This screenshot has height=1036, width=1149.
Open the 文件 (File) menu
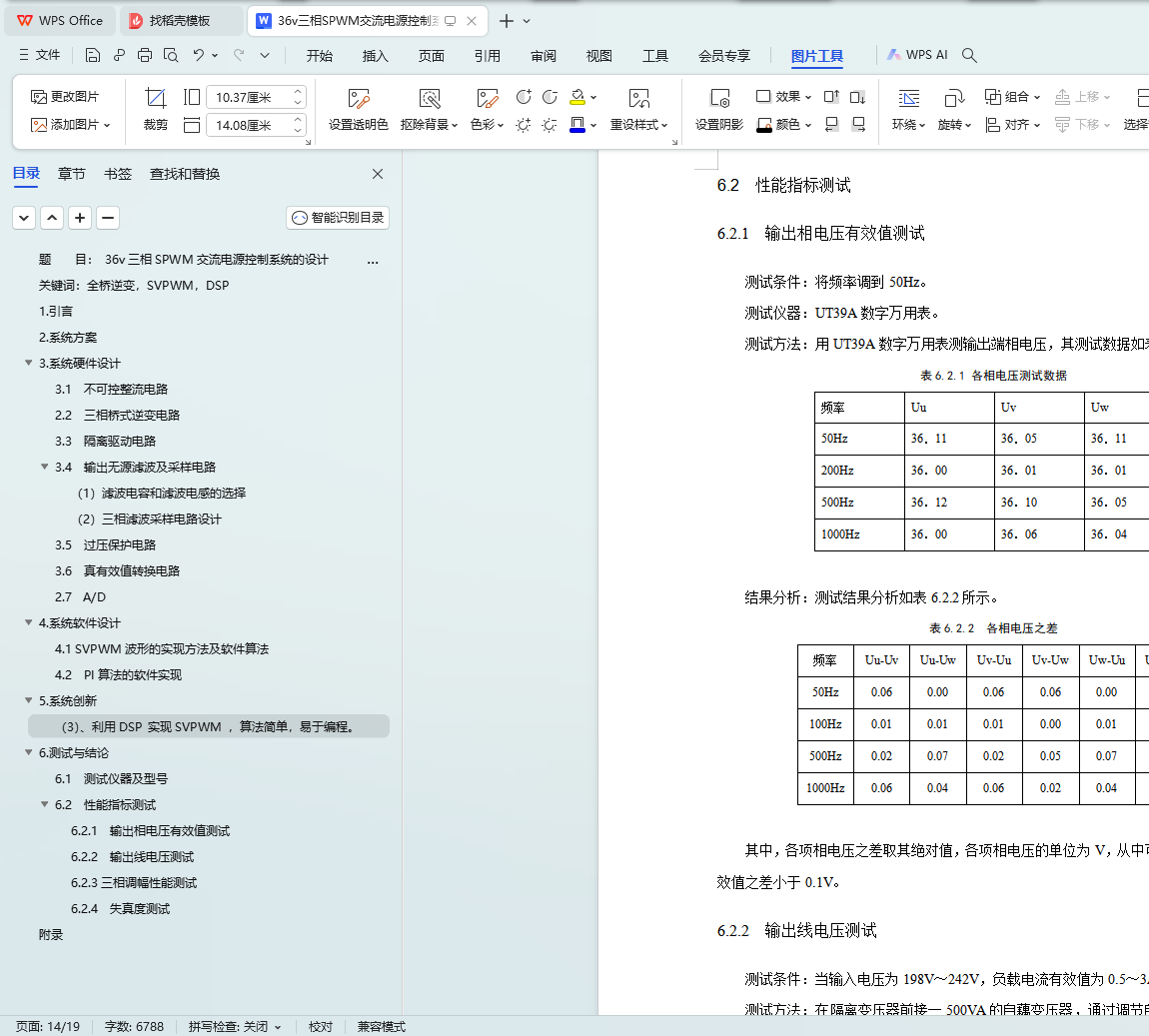[x=40, y=55]
